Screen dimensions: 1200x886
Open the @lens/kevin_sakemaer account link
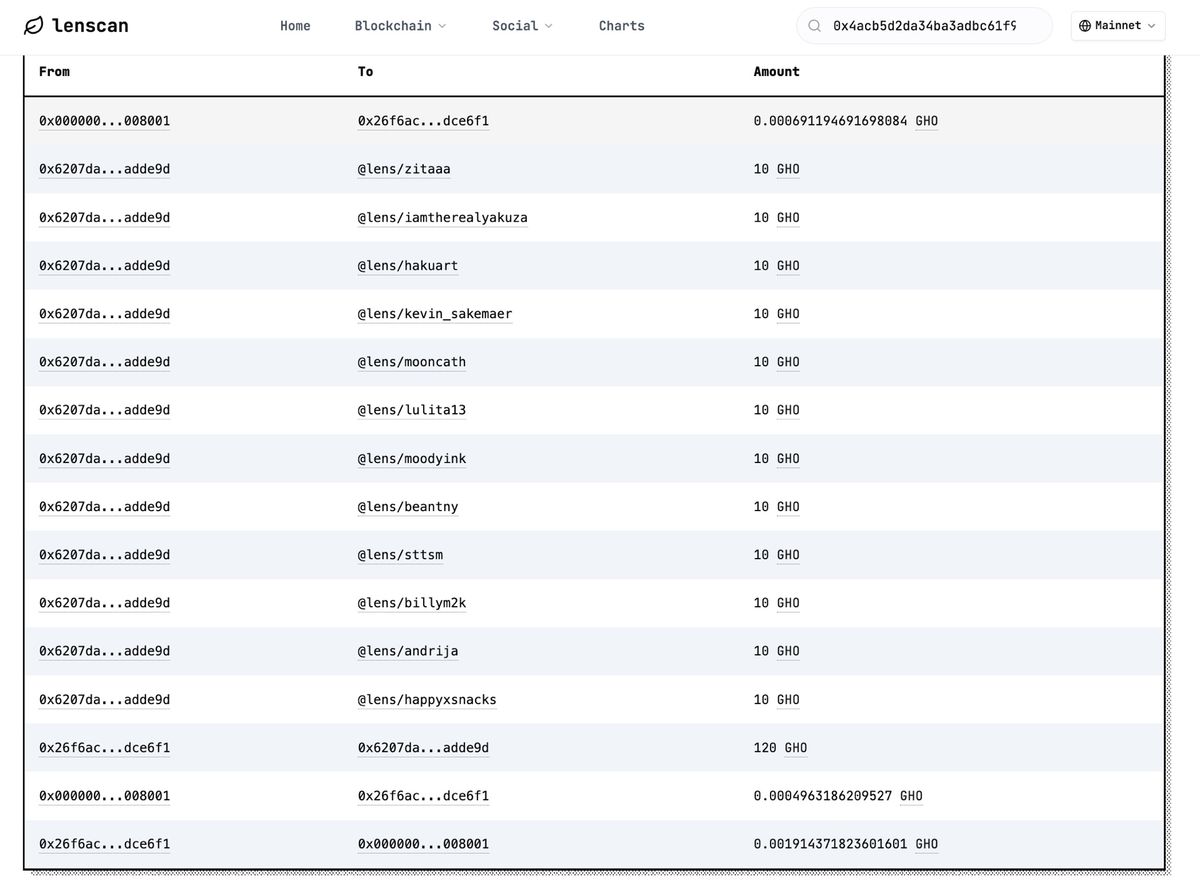coord(435,313)
